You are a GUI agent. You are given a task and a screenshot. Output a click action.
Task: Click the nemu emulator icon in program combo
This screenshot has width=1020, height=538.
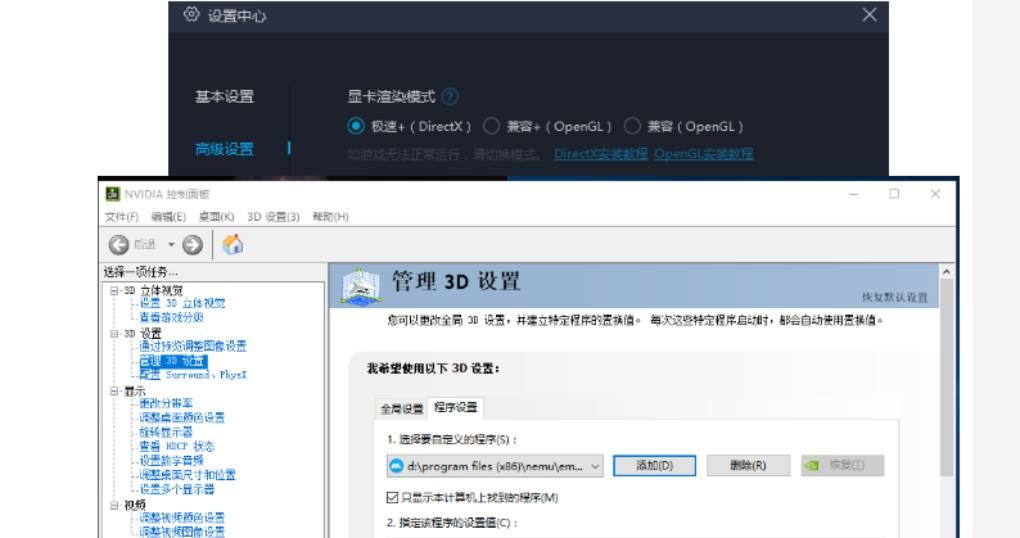coord(396,466)
